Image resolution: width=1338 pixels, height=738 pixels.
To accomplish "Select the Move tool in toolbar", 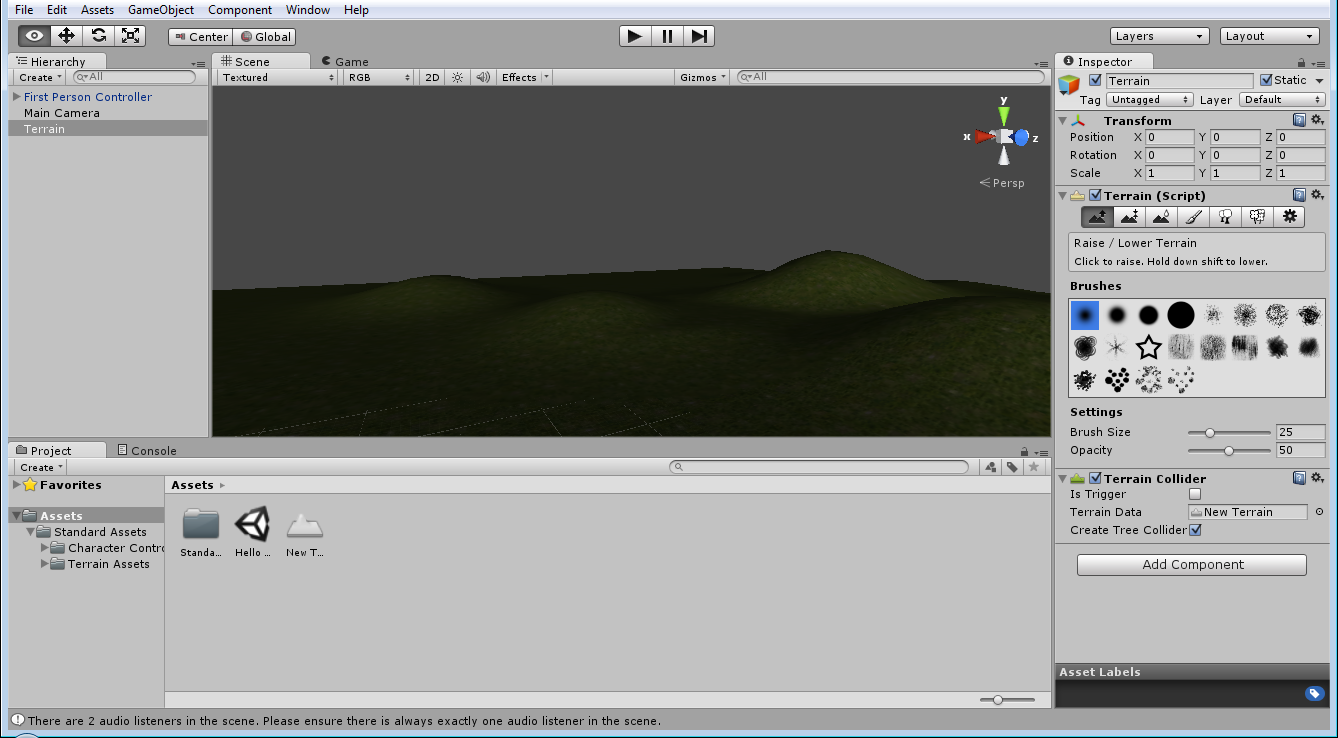I will 66,36.
